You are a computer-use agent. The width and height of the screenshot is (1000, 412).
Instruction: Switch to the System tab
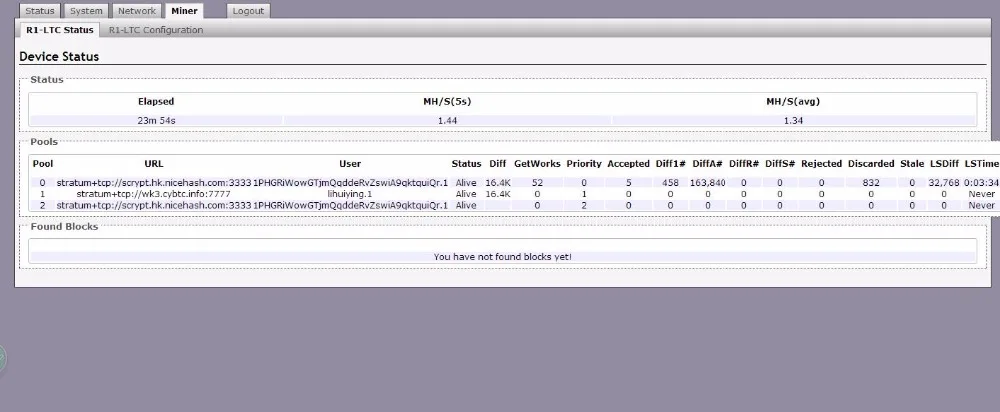(86, 11)
